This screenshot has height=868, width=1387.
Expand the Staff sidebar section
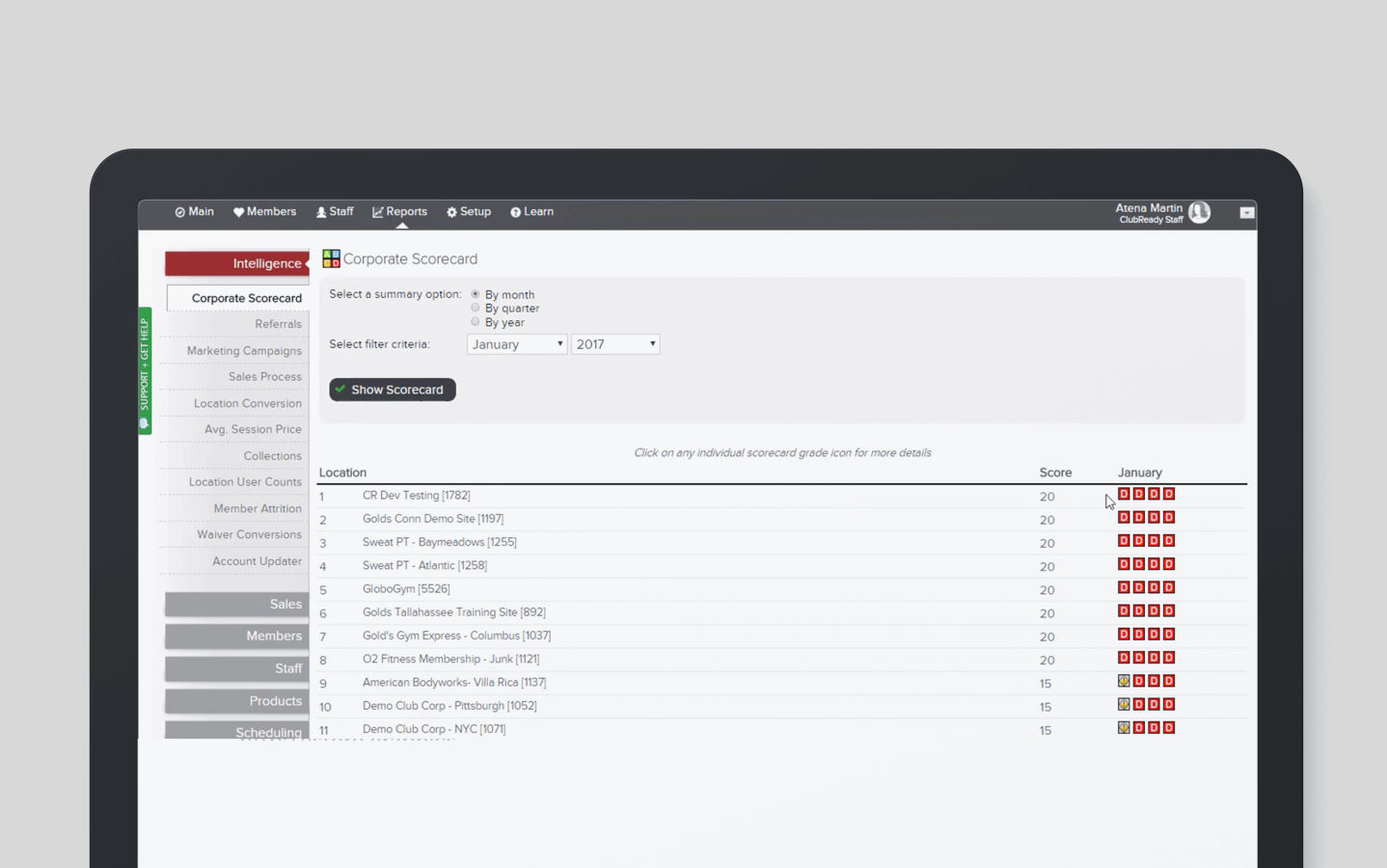pyautogui.click(x=237, y=668)
